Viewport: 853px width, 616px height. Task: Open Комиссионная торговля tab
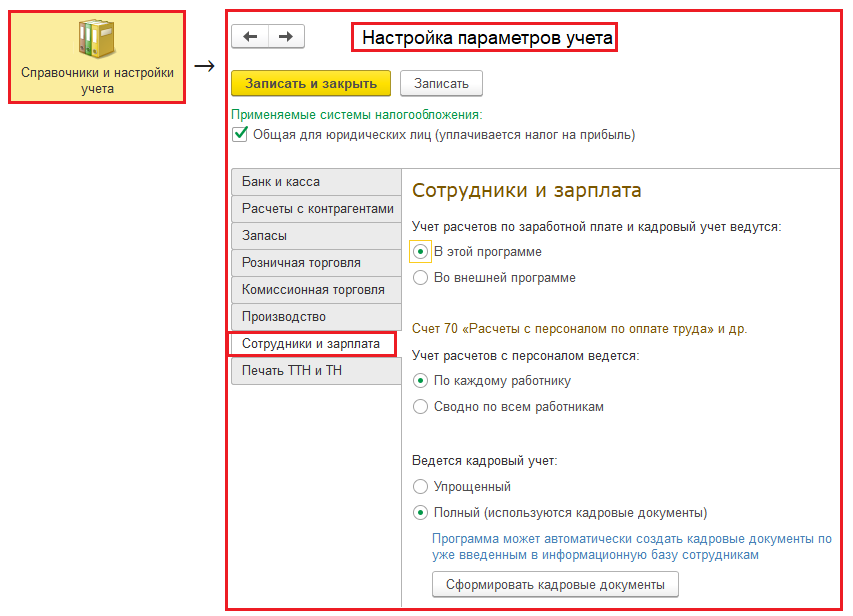[316, 290]
